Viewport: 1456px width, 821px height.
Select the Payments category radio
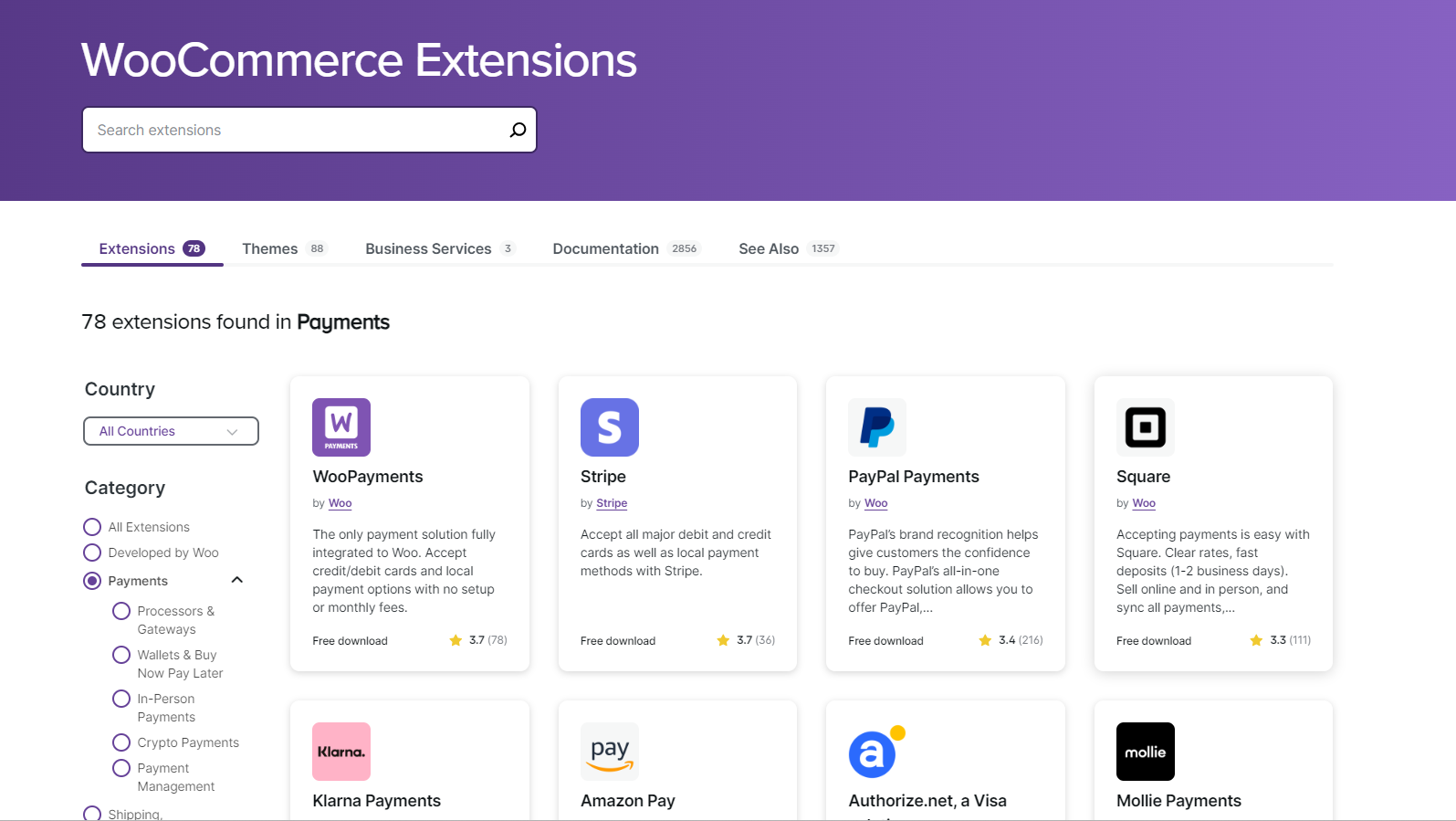click(x=92, y=581)
